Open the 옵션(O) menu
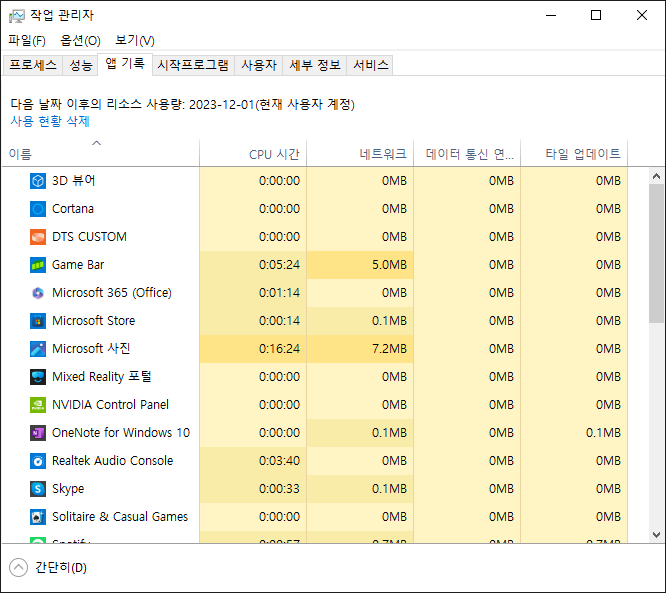This screenshot has width=666, height=593. point(80,41)
